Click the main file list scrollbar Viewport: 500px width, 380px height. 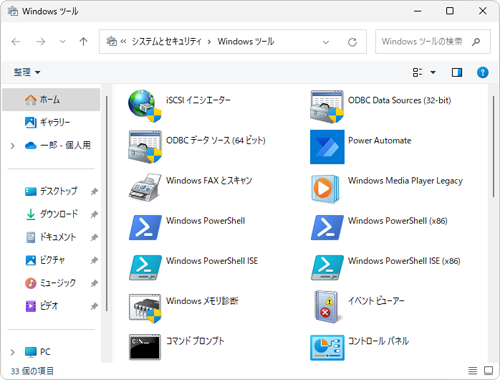point(493,147)
